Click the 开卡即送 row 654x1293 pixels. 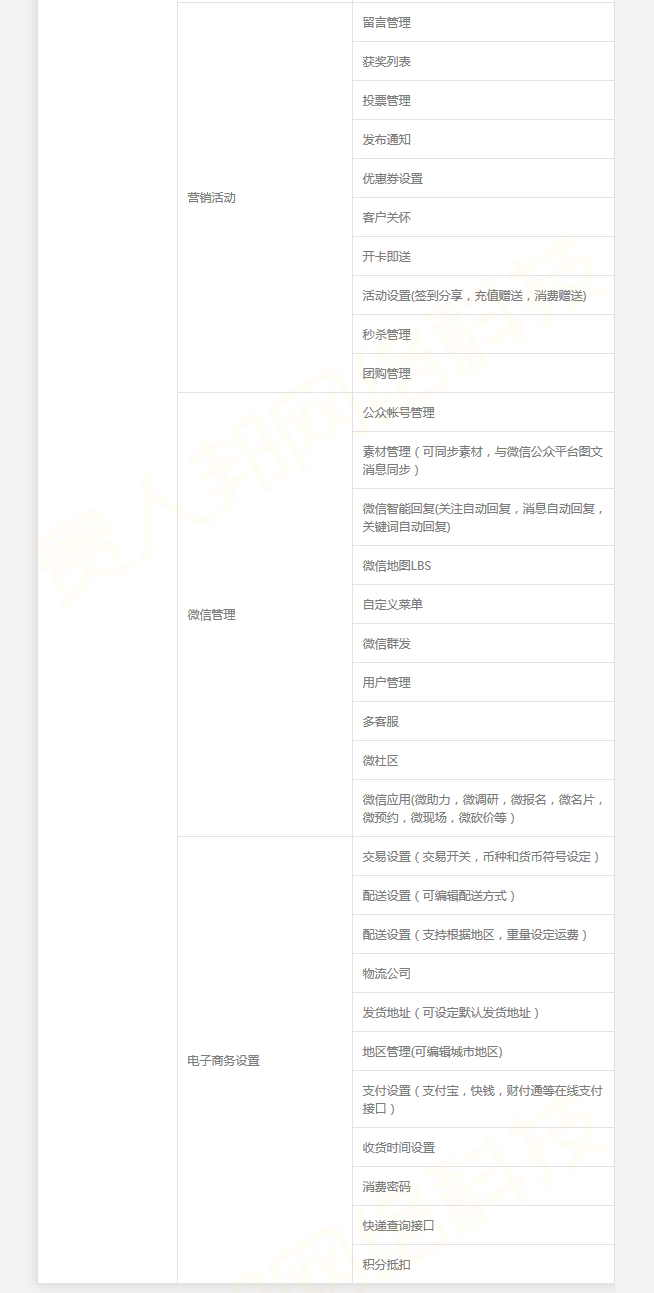click(x=483, y=256)
